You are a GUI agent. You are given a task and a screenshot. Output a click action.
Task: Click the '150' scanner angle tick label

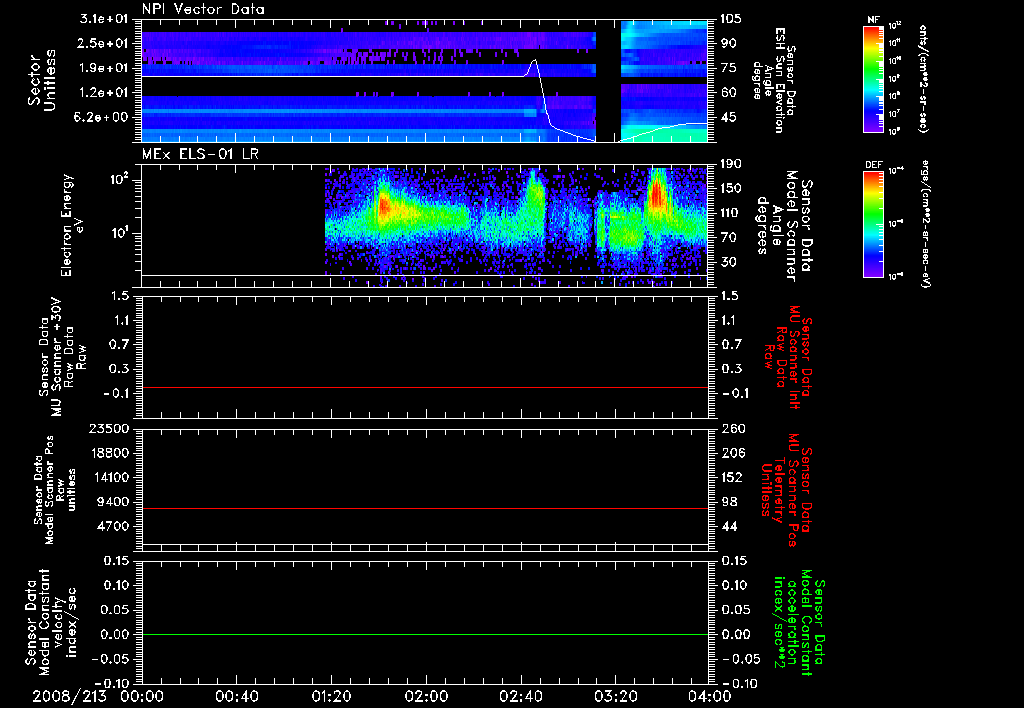(731, 189)
